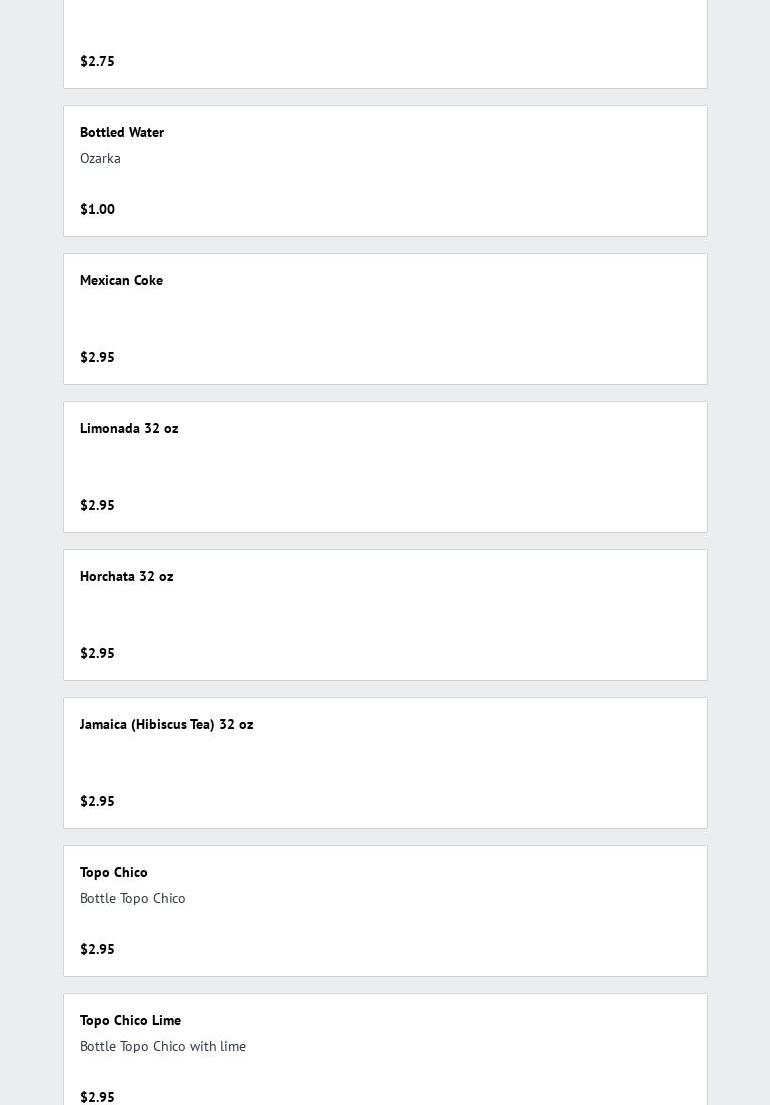Click the Ozarka description text
Screen dimensions: 770x1105
(x=100, y=159)
